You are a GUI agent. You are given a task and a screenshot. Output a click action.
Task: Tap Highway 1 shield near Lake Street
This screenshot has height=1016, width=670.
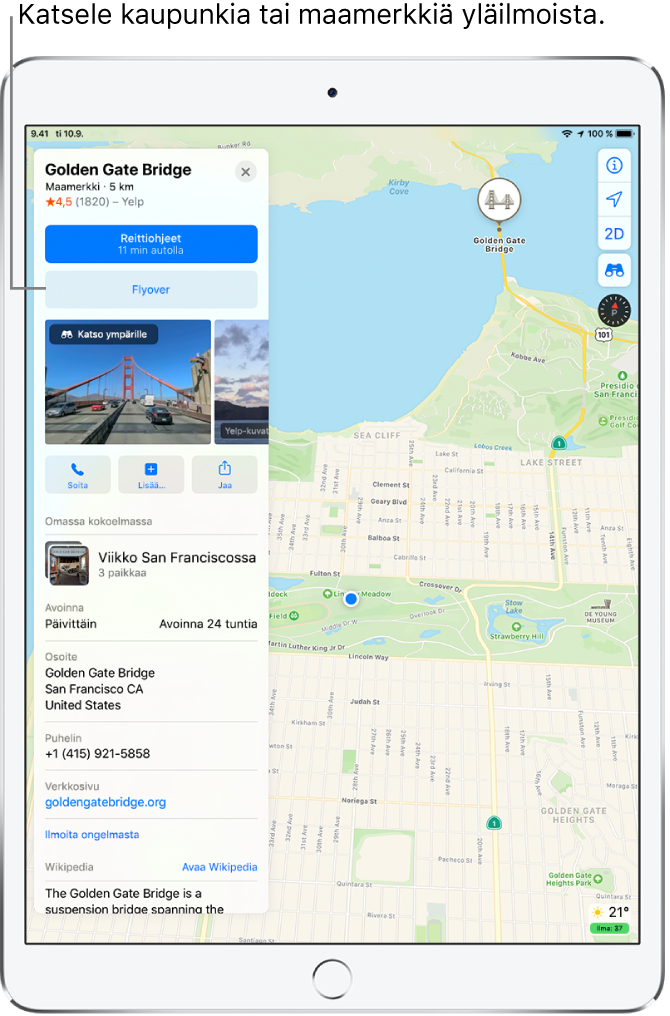click(559, 443)
